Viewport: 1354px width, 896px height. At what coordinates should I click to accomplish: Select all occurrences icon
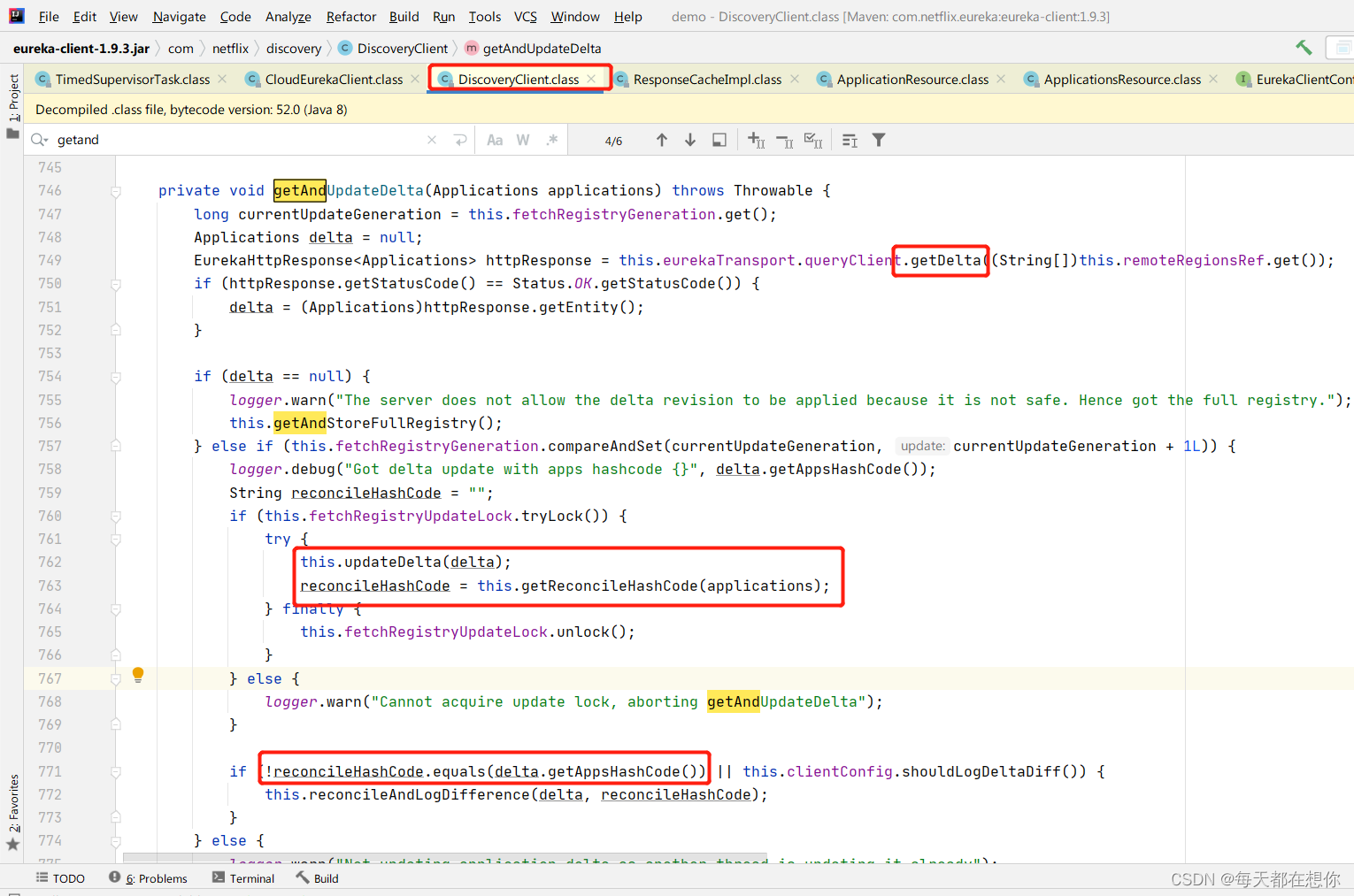point(813,140)
